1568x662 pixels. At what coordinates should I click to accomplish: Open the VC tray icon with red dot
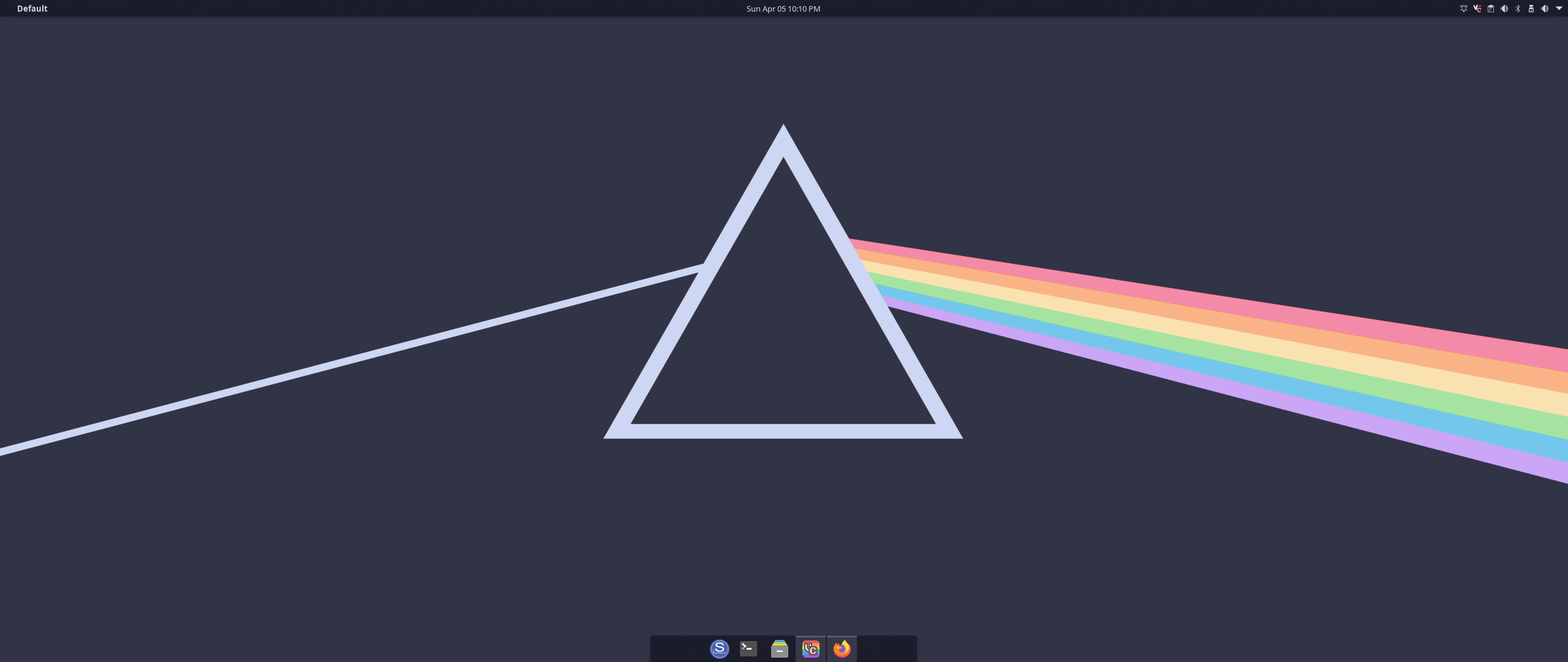[x=1477, y=9]
